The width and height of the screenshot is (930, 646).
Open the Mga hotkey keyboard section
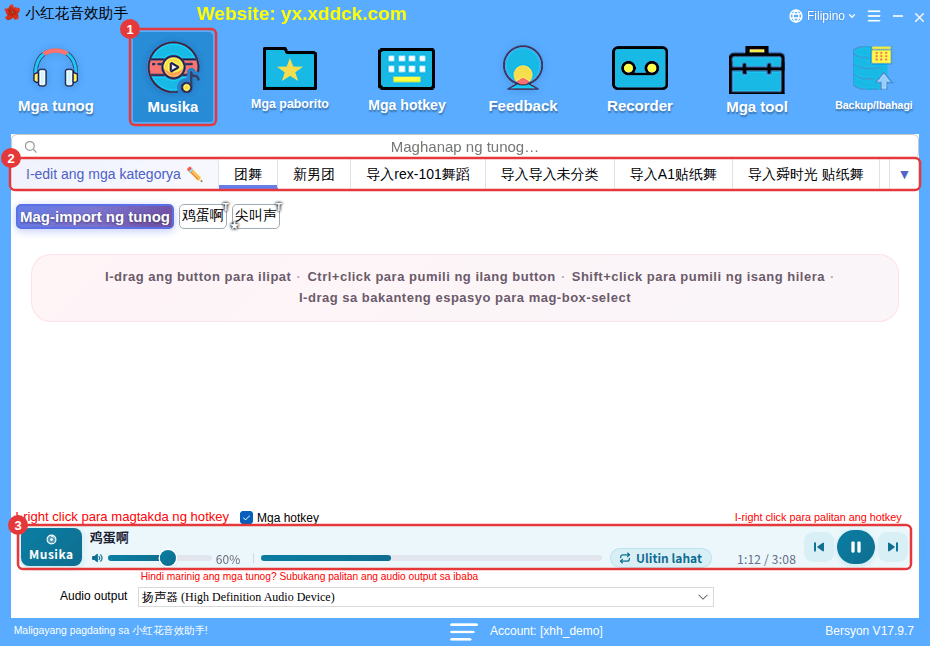pos(407,80)
